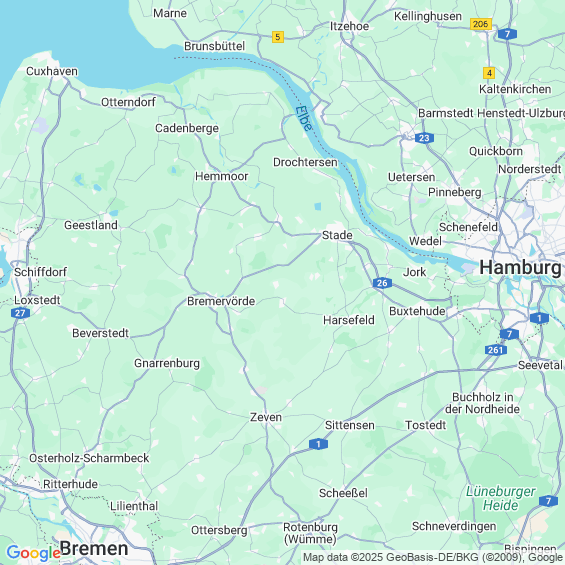This screenshot has width=565, height=565.
Task: Click the Stade town label
Action: point(337,235)
